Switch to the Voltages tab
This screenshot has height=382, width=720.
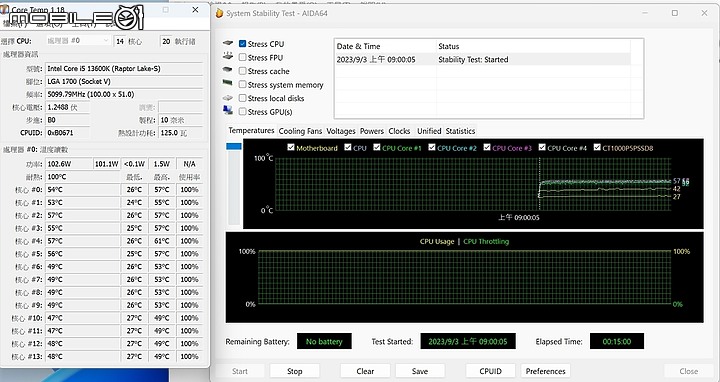pyautogui.click(x=341, y=131)
